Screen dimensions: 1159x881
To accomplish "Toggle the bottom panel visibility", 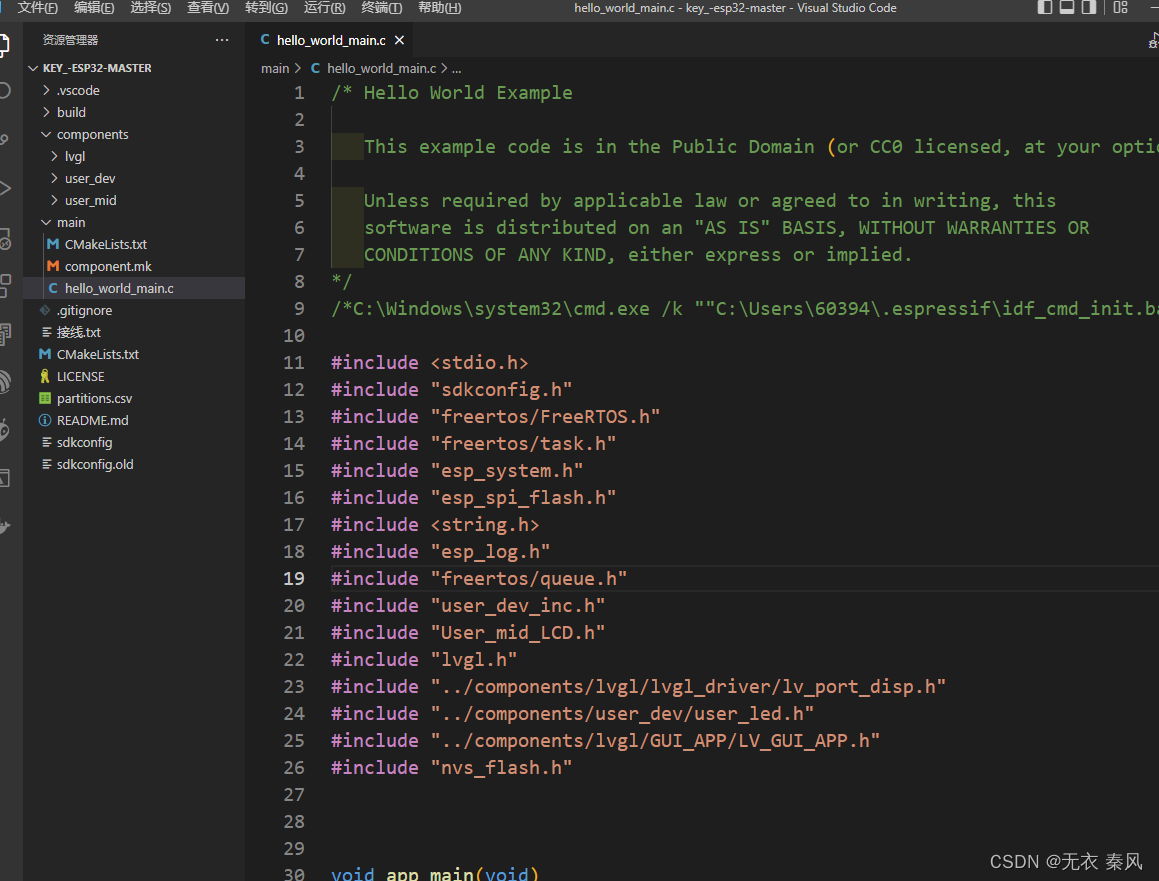I will pyautogui.click(x=1067, y=7).
